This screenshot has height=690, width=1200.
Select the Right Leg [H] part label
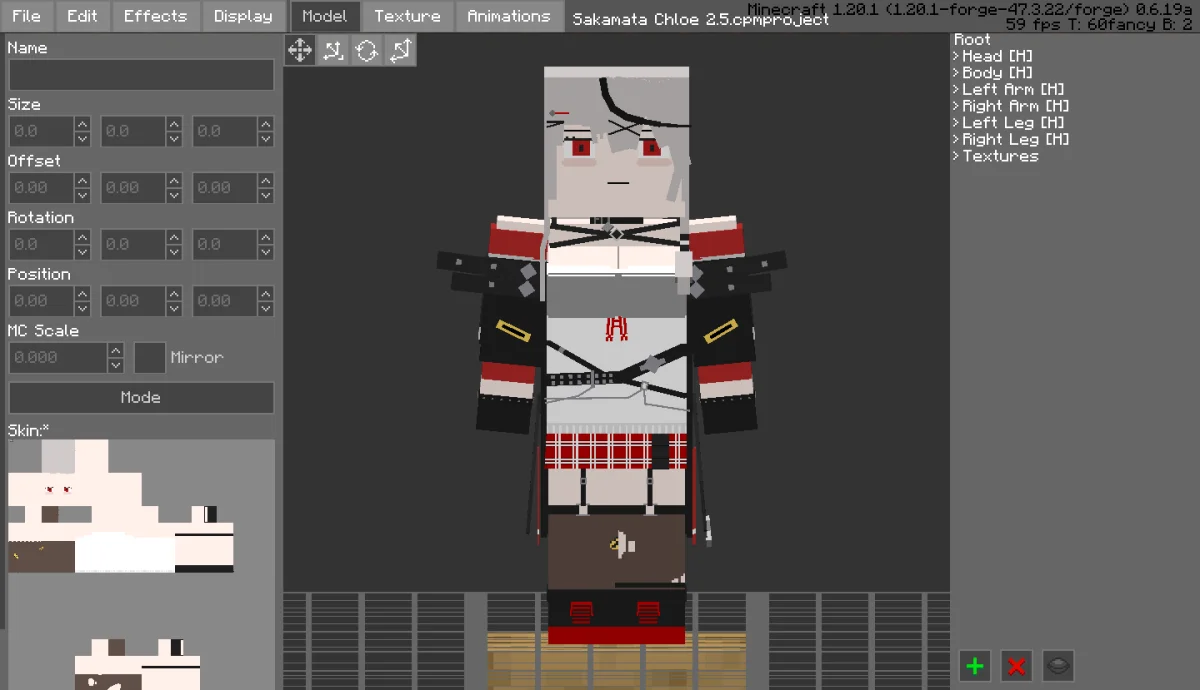(x=1017, y=140)
